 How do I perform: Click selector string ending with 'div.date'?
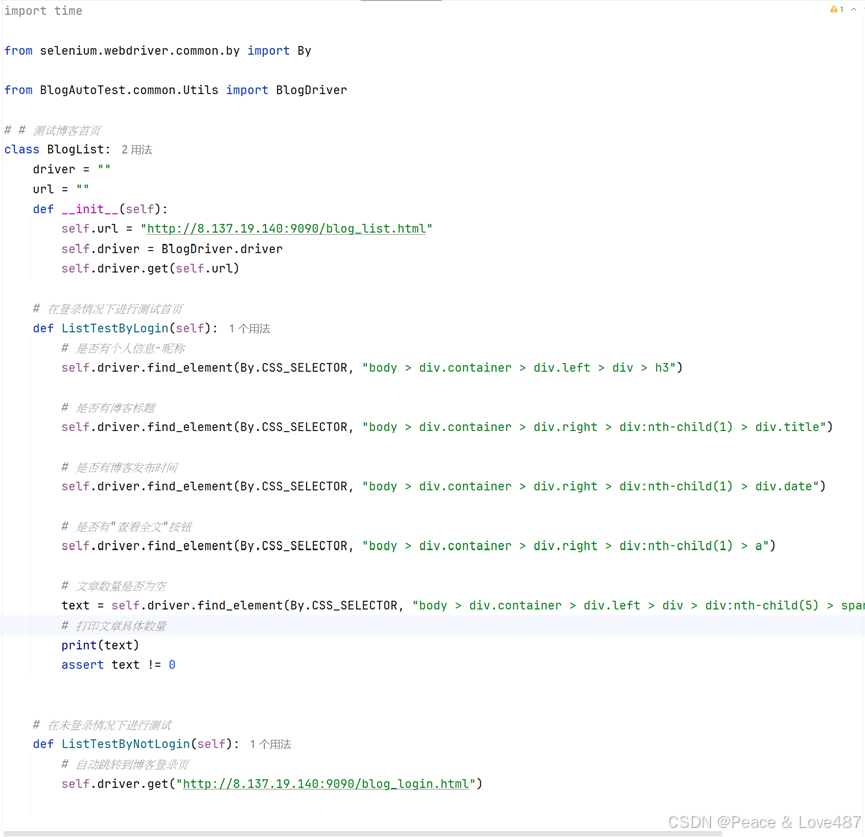tap(590, 487)
